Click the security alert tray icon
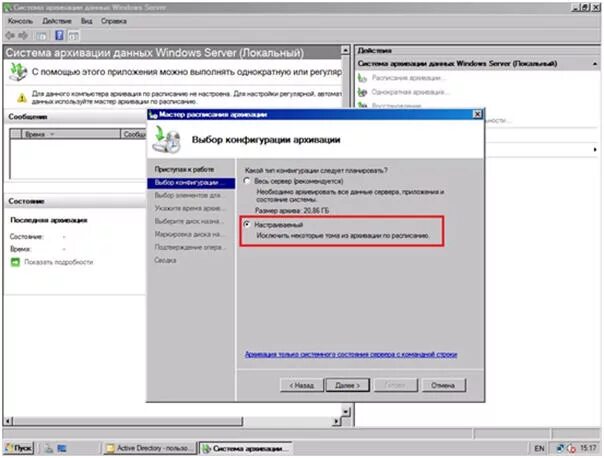The width and height of the screenshot is (604, 458). [571, 448]
